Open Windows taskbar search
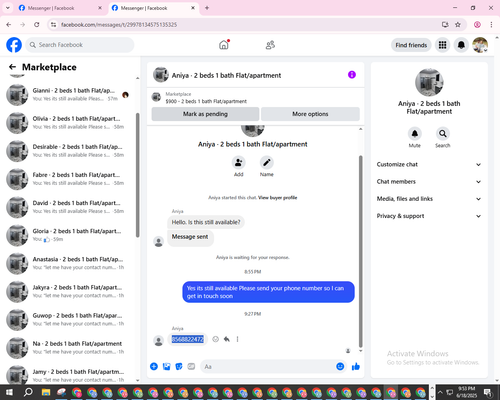 (28, 392)
